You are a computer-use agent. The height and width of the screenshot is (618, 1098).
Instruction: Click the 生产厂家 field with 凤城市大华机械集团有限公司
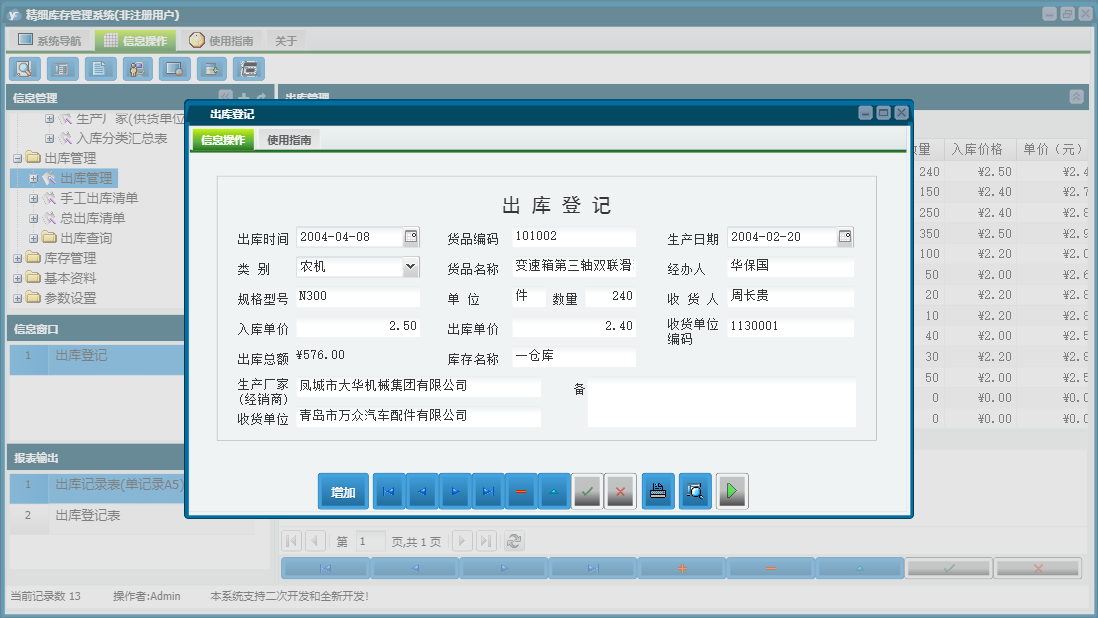pyautogui.click(x=419, y=386)
